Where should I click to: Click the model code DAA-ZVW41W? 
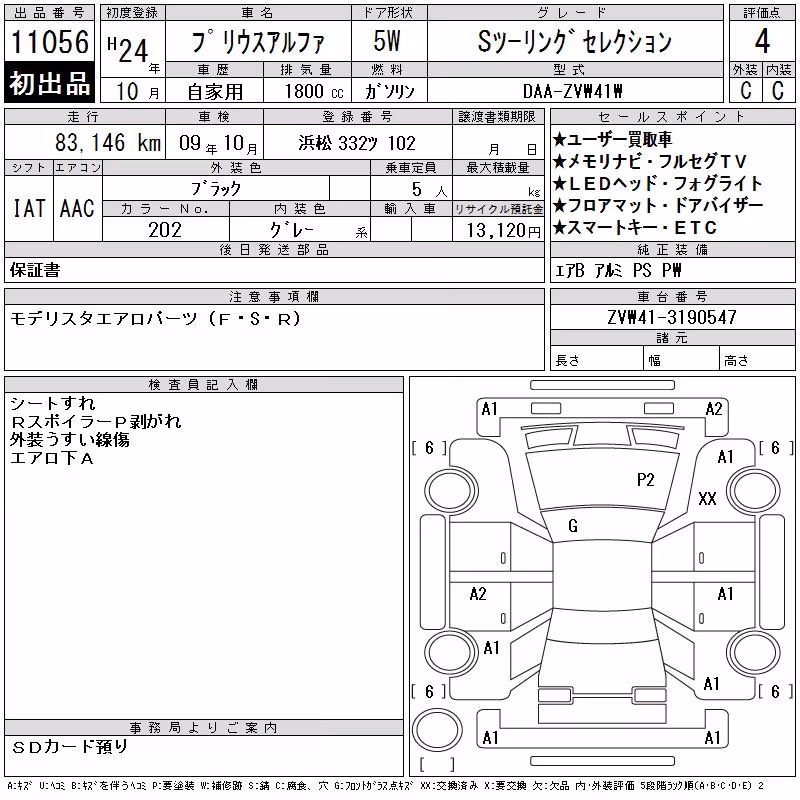[x=573, y=91]
